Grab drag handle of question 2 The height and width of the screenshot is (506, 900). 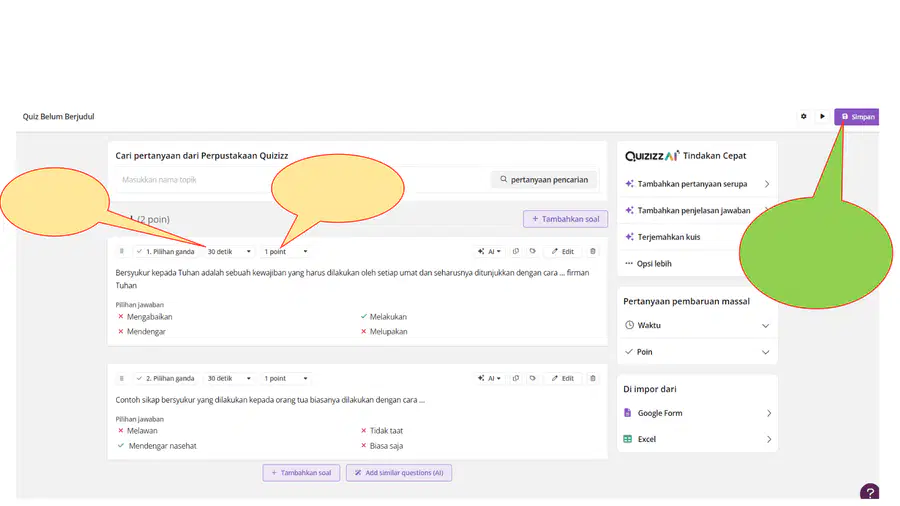pyautogui.click(x=122, y=378)
